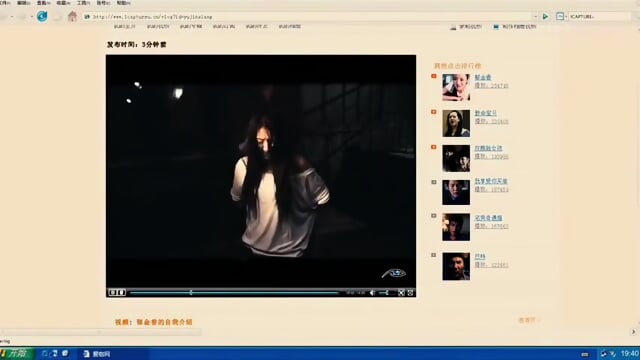
Task: Click the keyboard language tray indicator
Action: 584,354
